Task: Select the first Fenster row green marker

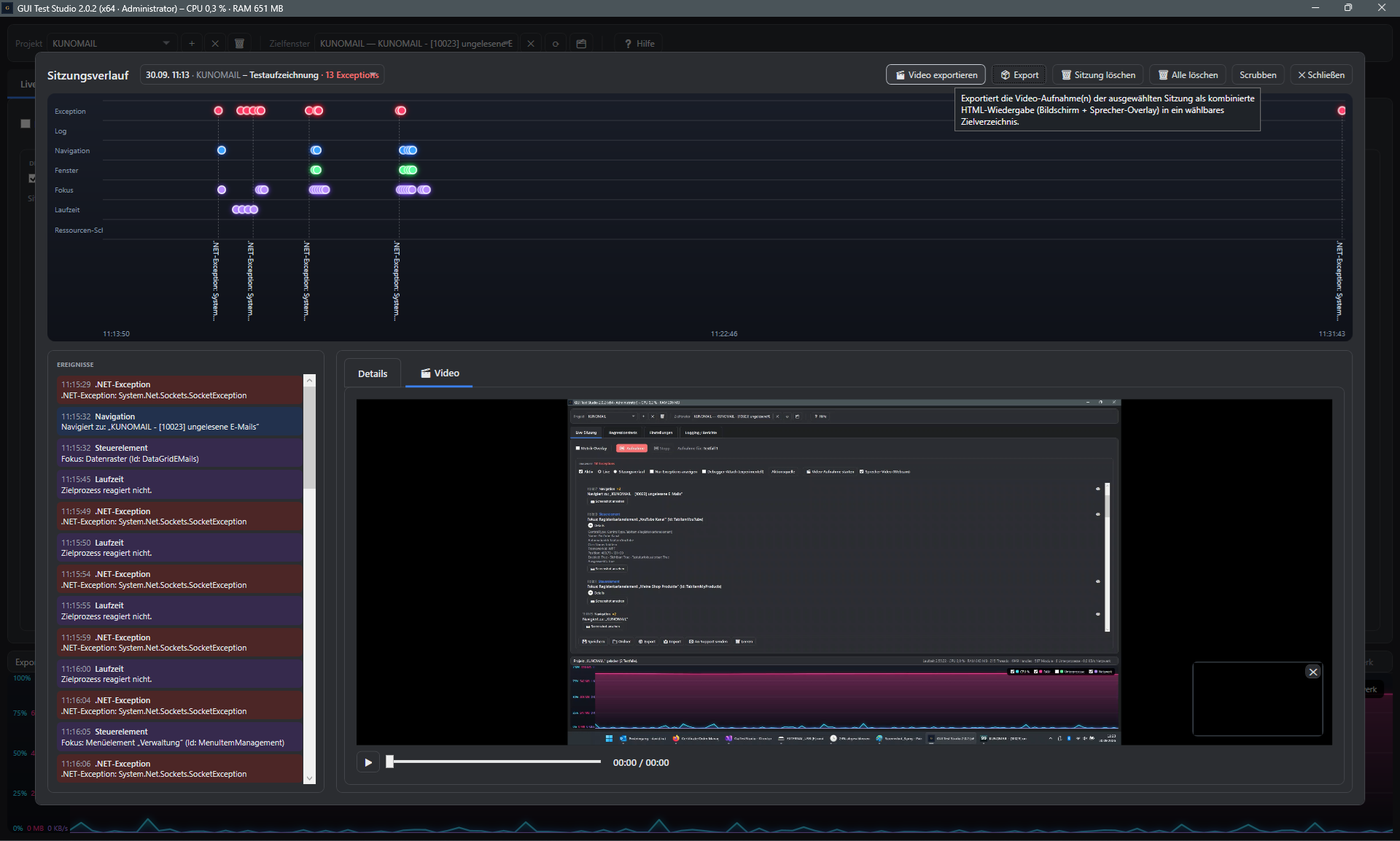Action: pos(316,170)
